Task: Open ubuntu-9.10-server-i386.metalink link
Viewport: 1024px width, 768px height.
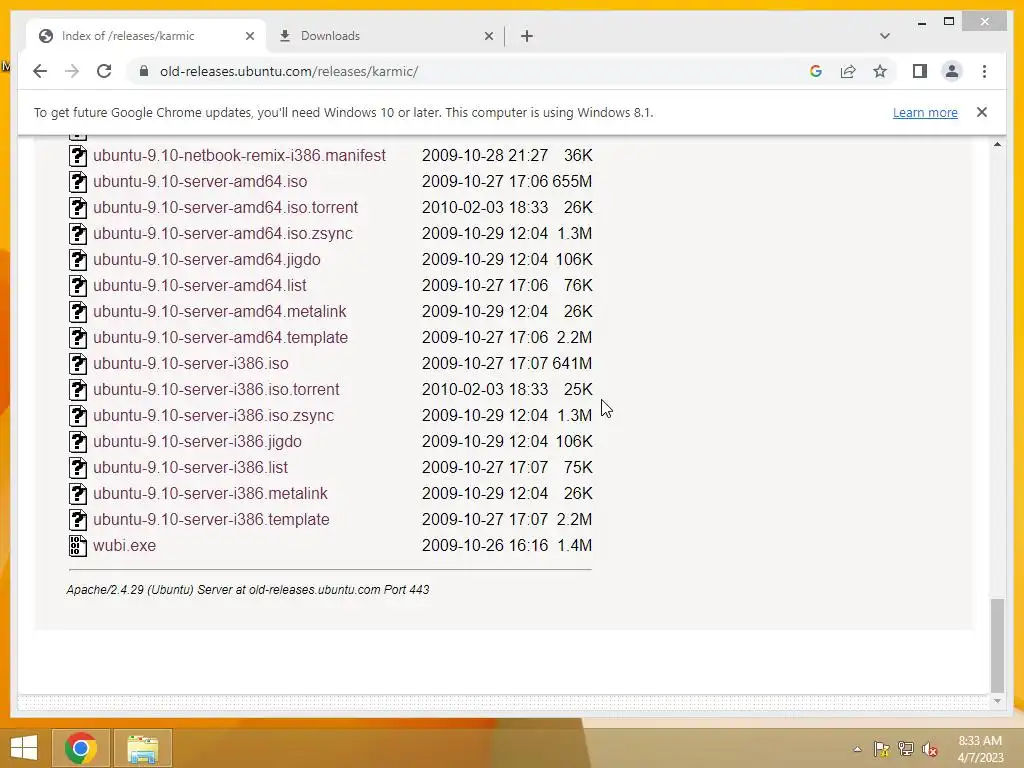Action: 210,493
